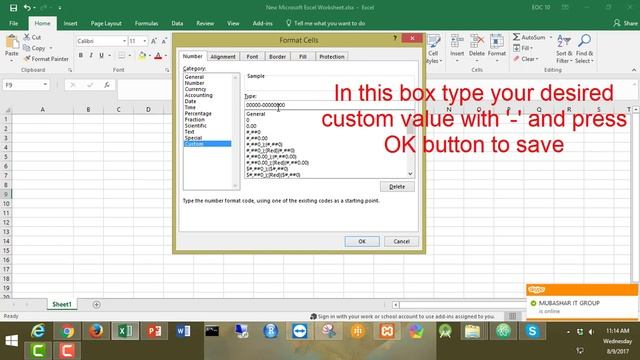
Task: Open the font size 11 dropdown
Action: (x=144, y=41)
